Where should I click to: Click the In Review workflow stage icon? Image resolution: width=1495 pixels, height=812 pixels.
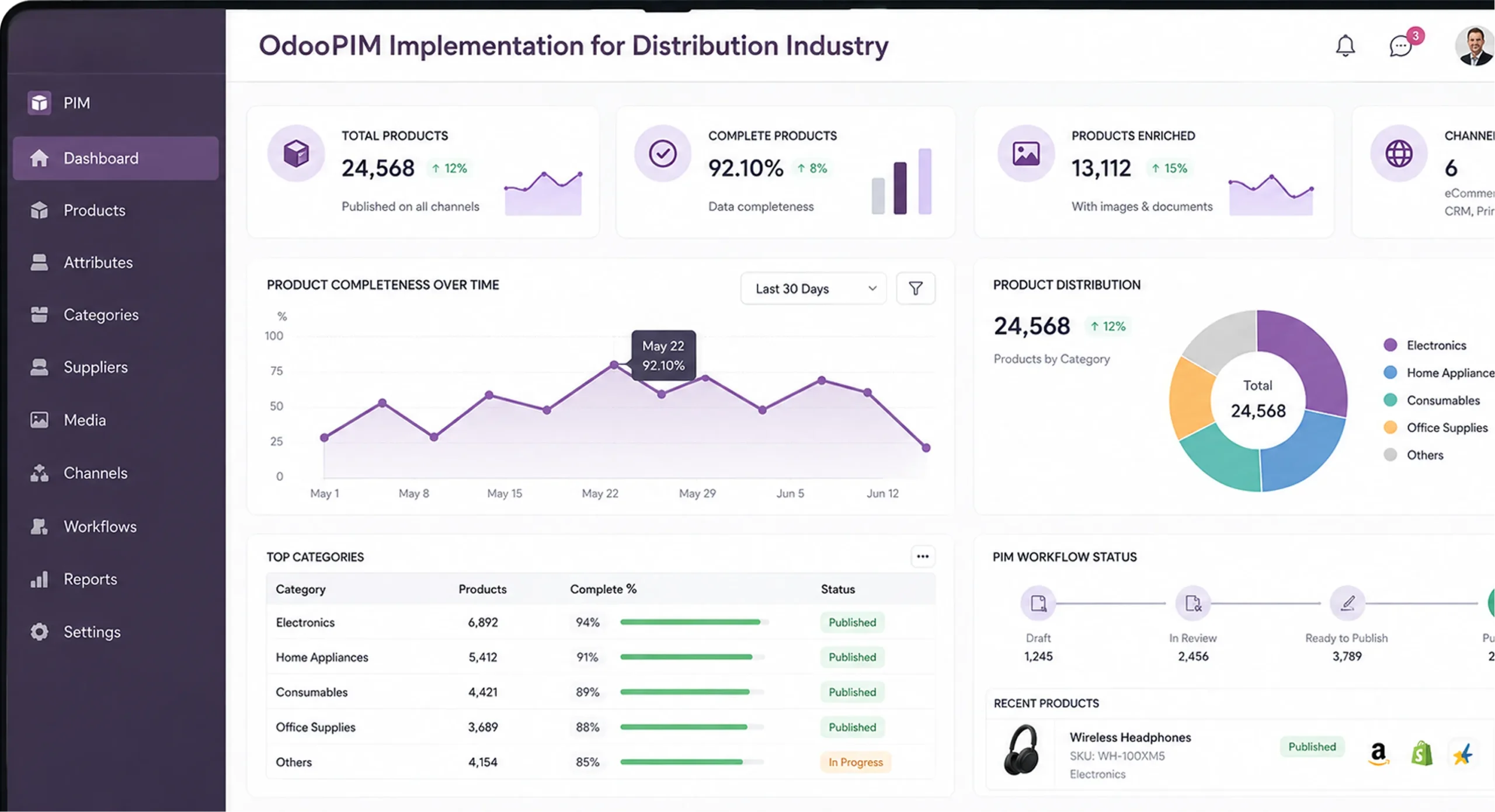pos(1193,603)
